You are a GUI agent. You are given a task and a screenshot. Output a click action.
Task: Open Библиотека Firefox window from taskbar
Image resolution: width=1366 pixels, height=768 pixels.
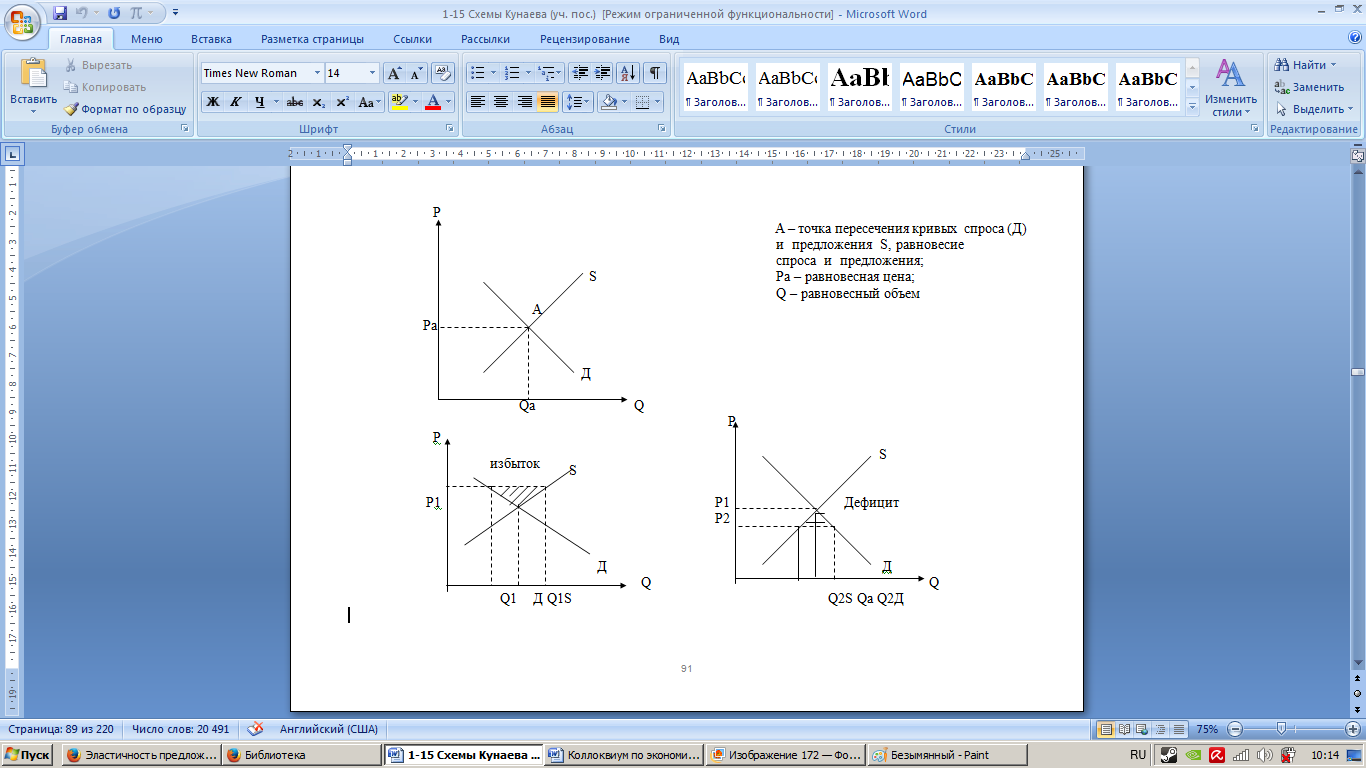click(301, 755)
